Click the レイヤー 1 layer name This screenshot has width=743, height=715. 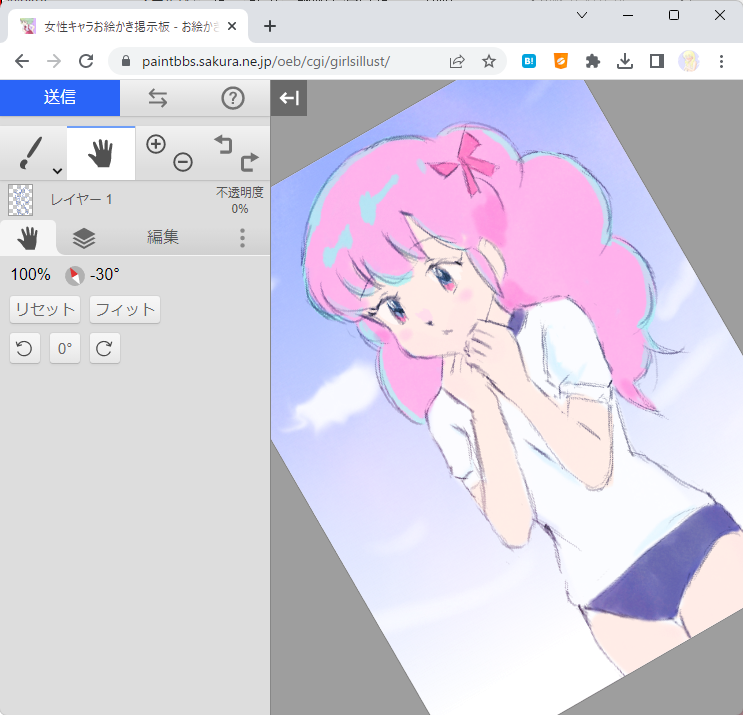[82, 199]
